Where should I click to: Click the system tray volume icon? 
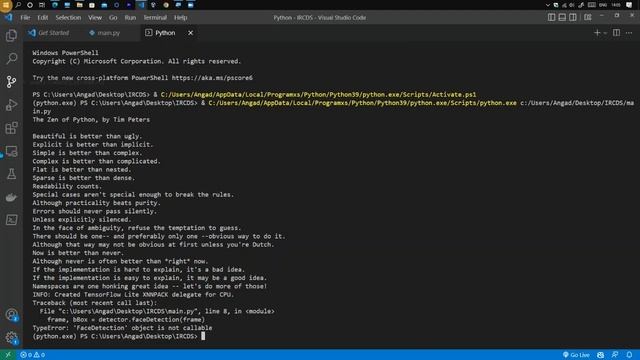(571, 5)
